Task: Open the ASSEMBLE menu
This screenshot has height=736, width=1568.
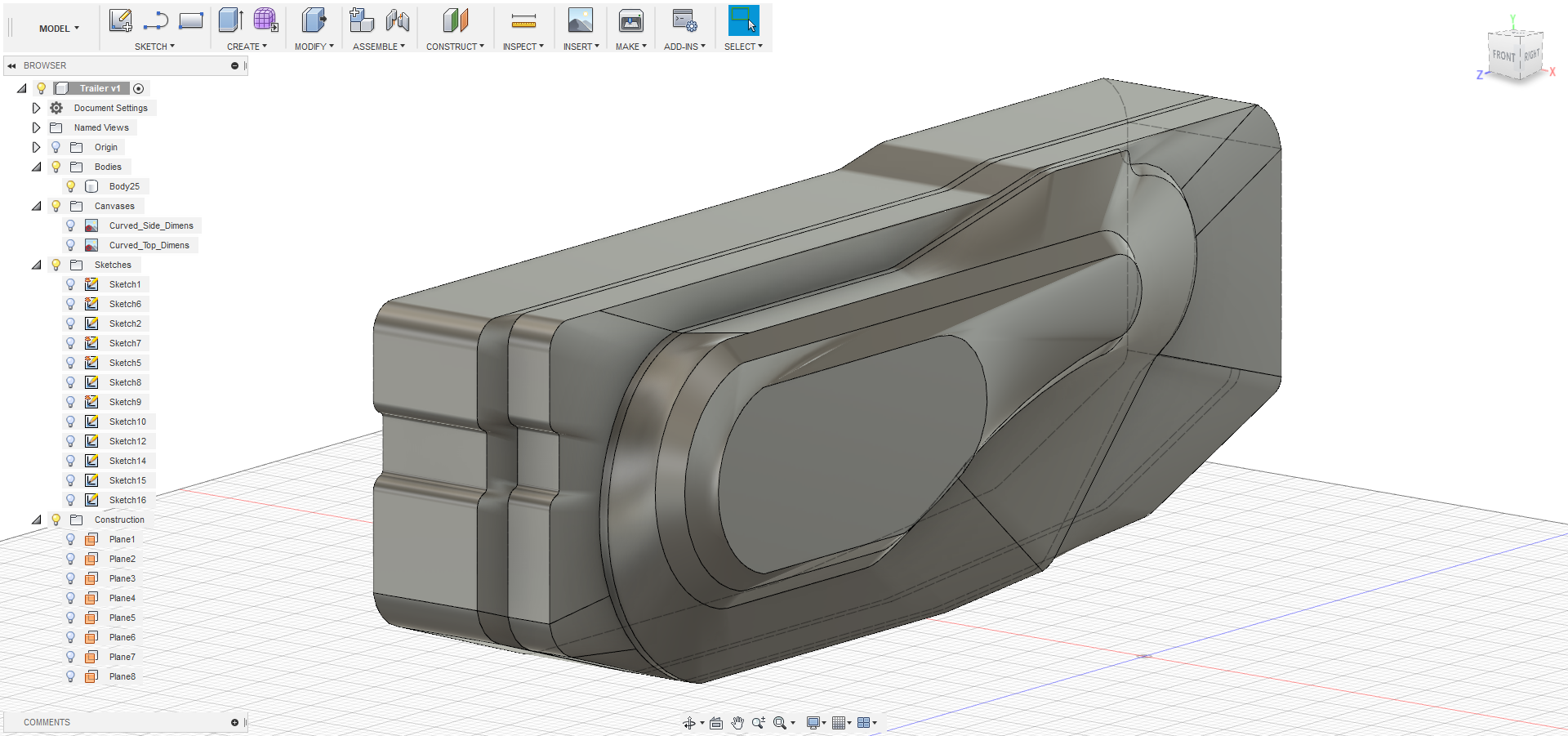Action: tap(379, 47)
